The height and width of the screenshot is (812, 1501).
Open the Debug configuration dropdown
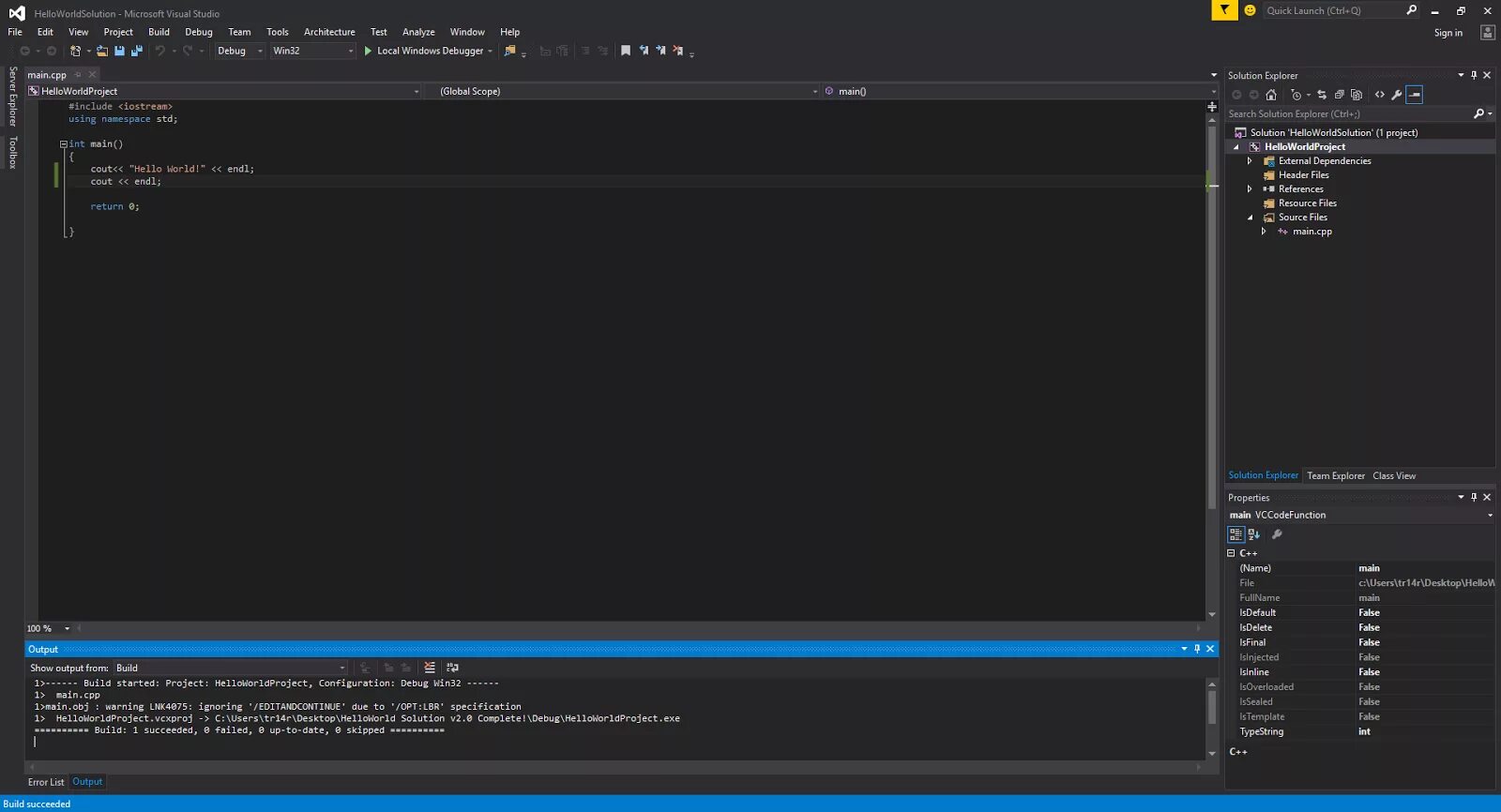coord(240,51)
